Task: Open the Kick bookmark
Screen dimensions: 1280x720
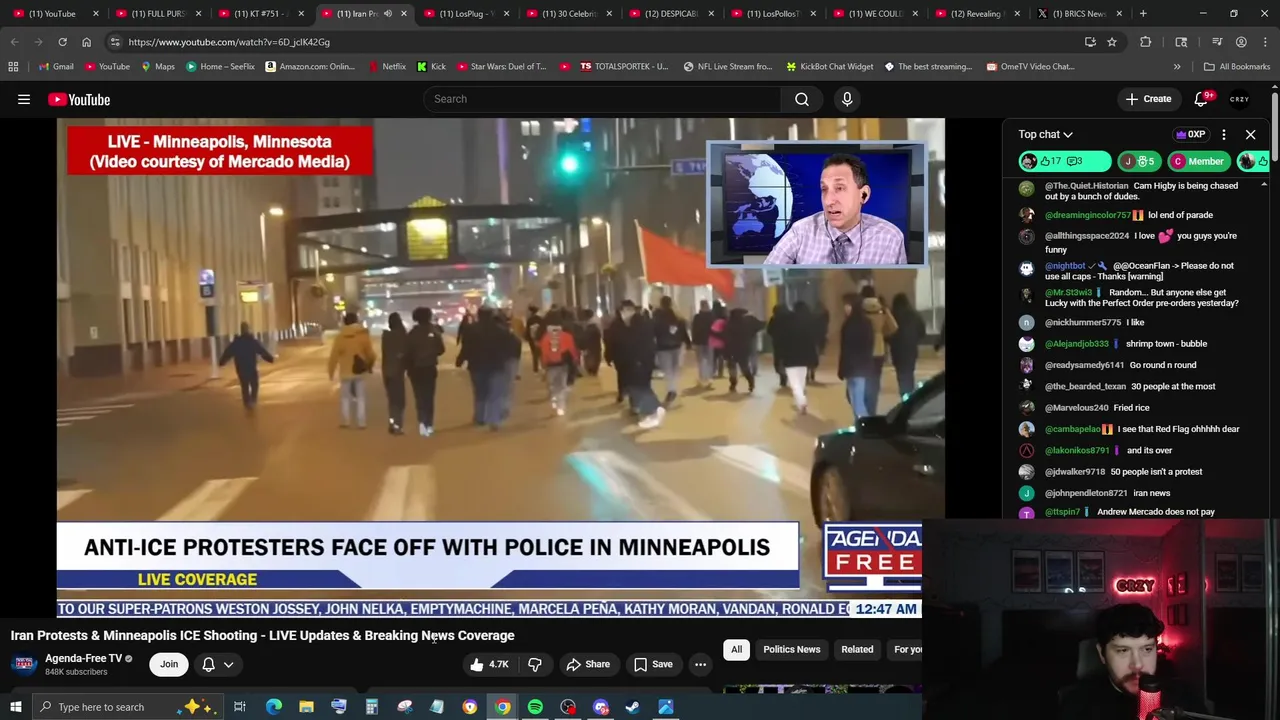Action: (x=431, y=66)
